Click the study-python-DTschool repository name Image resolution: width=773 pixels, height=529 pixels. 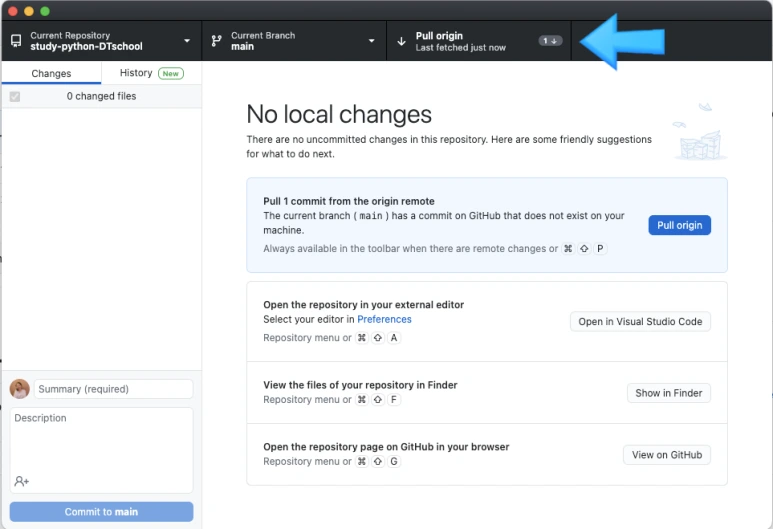click(x=86, y=46)
